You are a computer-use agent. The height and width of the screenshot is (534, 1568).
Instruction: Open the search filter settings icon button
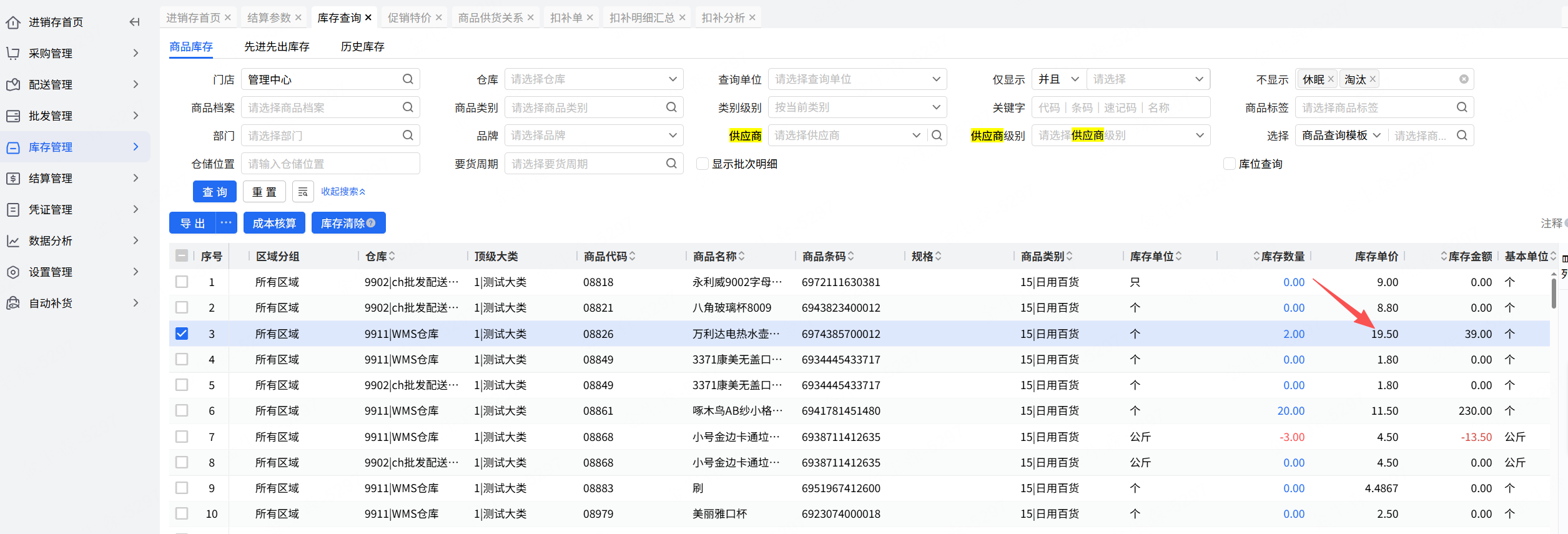pyautogui.click(x=303, y=192)
